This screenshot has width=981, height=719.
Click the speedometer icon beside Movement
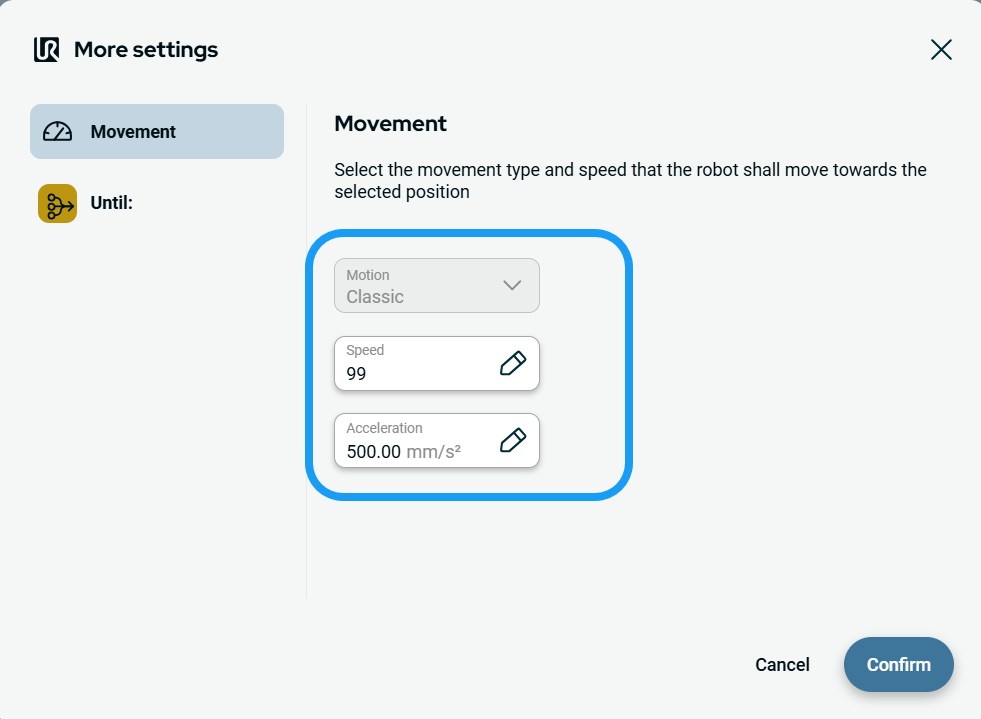coord(58,132)
